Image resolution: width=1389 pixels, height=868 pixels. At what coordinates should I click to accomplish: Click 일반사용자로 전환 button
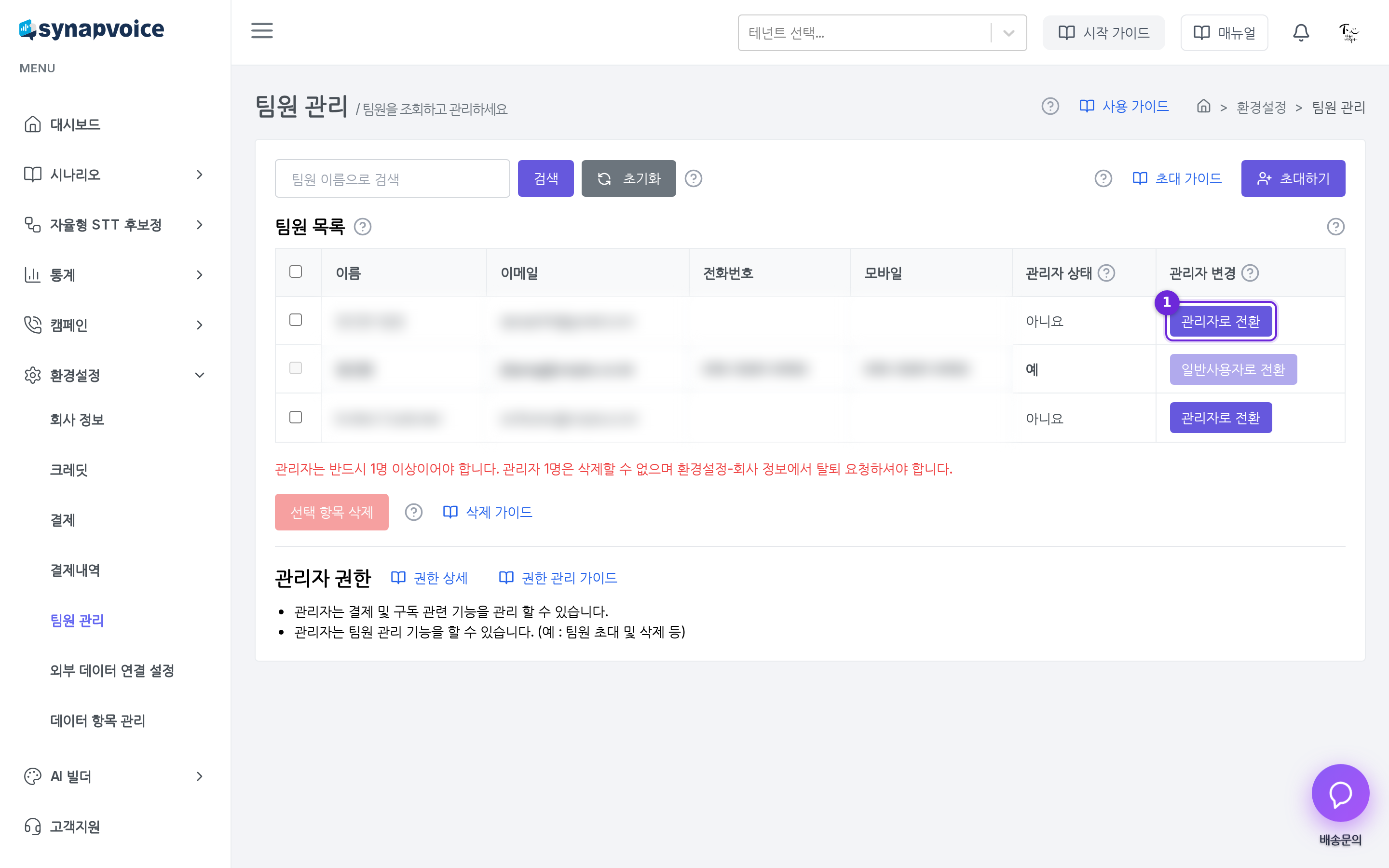coord(1233,369)
